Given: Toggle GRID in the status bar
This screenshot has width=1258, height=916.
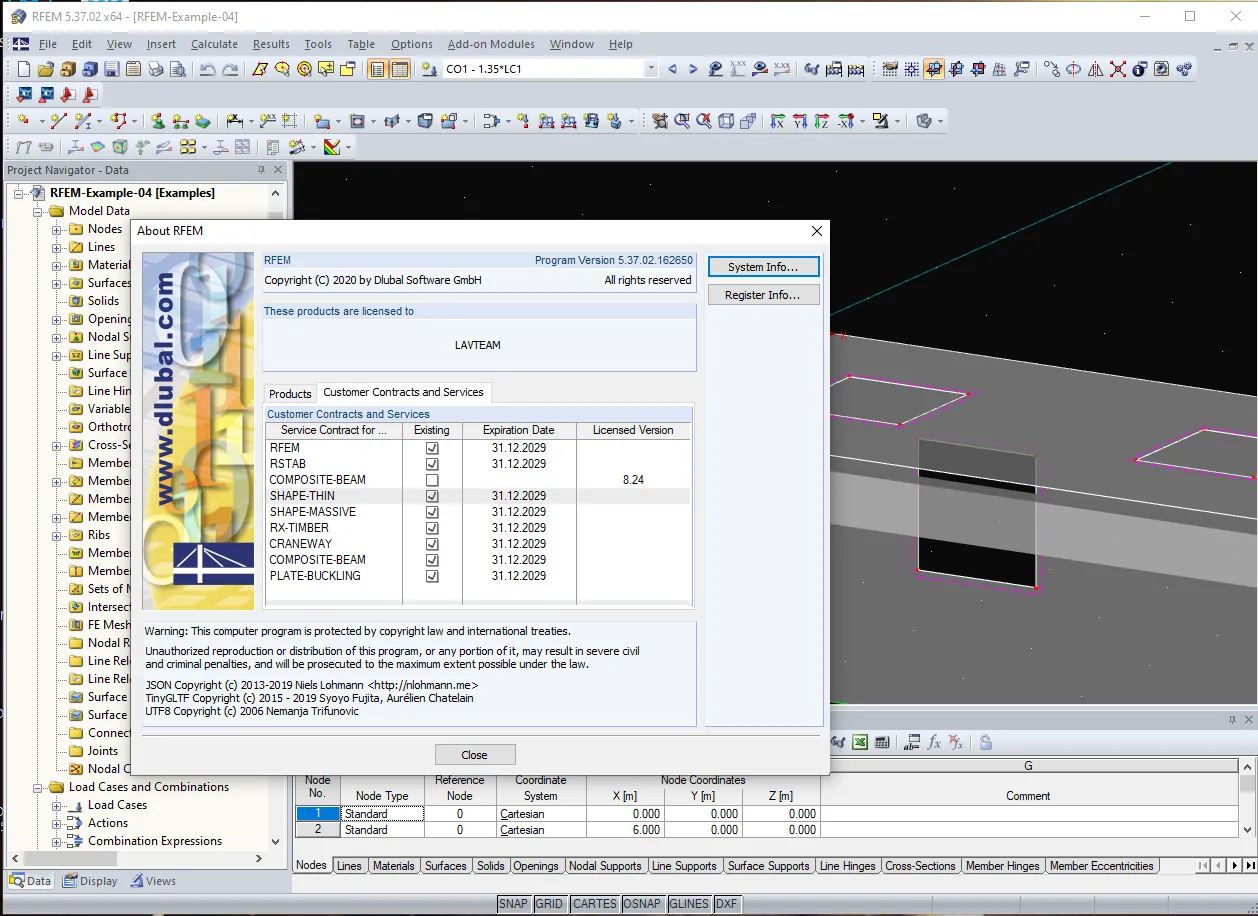Looking at the screenshot, I should pyautogui.click(x=549, y=904).
